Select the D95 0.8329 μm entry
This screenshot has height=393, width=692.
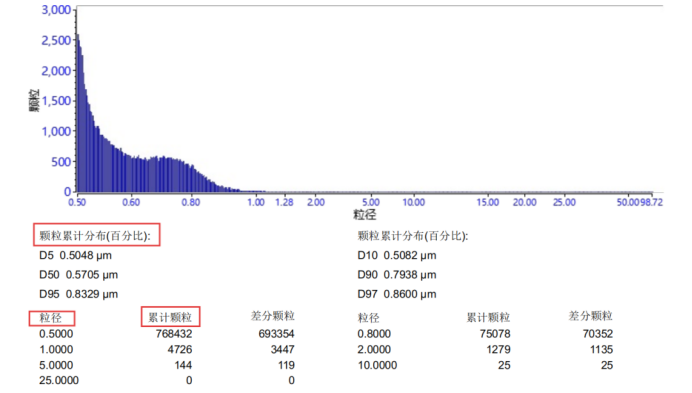coord(79,294)
